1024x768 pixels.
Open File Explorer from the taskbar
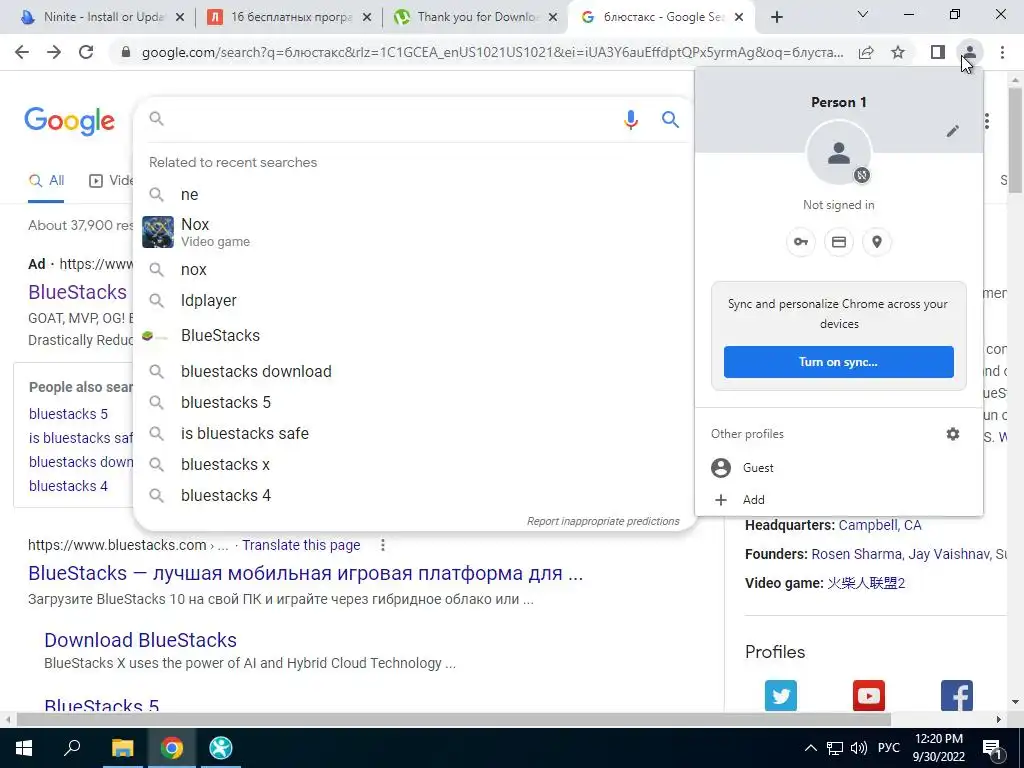[122, 748]
